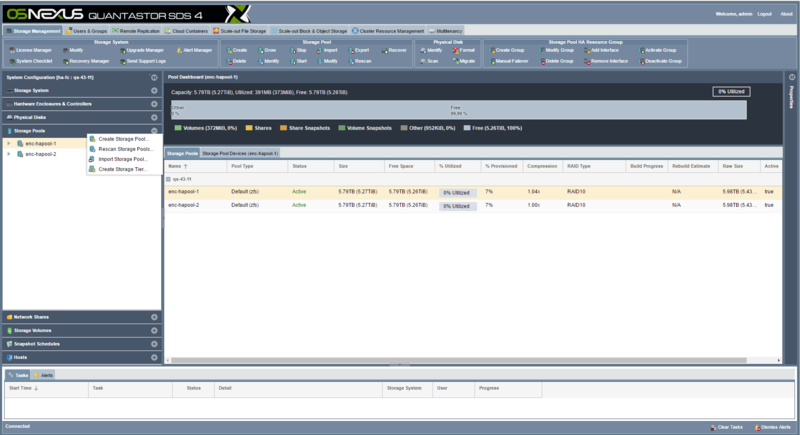Image resolution: width=800 pixels, height=435 pixels.
Task: Click Start in the Storage Pool group
Action: coord(298,61)
